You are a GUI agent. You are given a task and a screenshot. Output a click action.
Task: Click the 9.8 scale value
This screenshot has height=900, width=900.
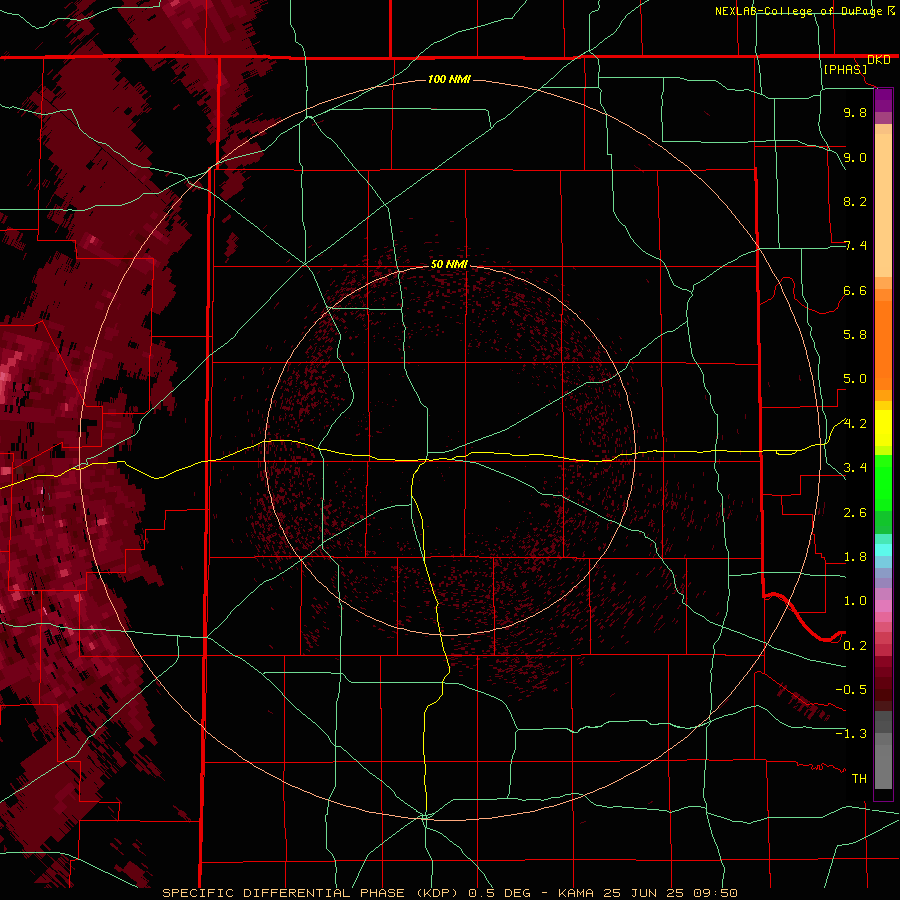(855, 112)
